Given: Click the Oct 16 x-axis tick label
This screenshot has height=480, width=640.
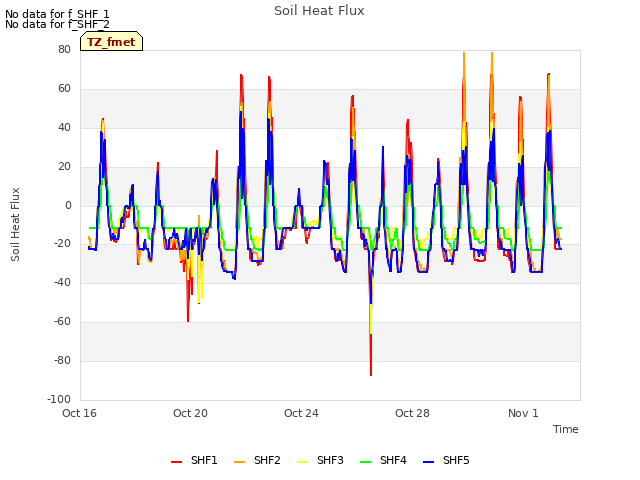Looking at the screenshot, I should [79, 413].
